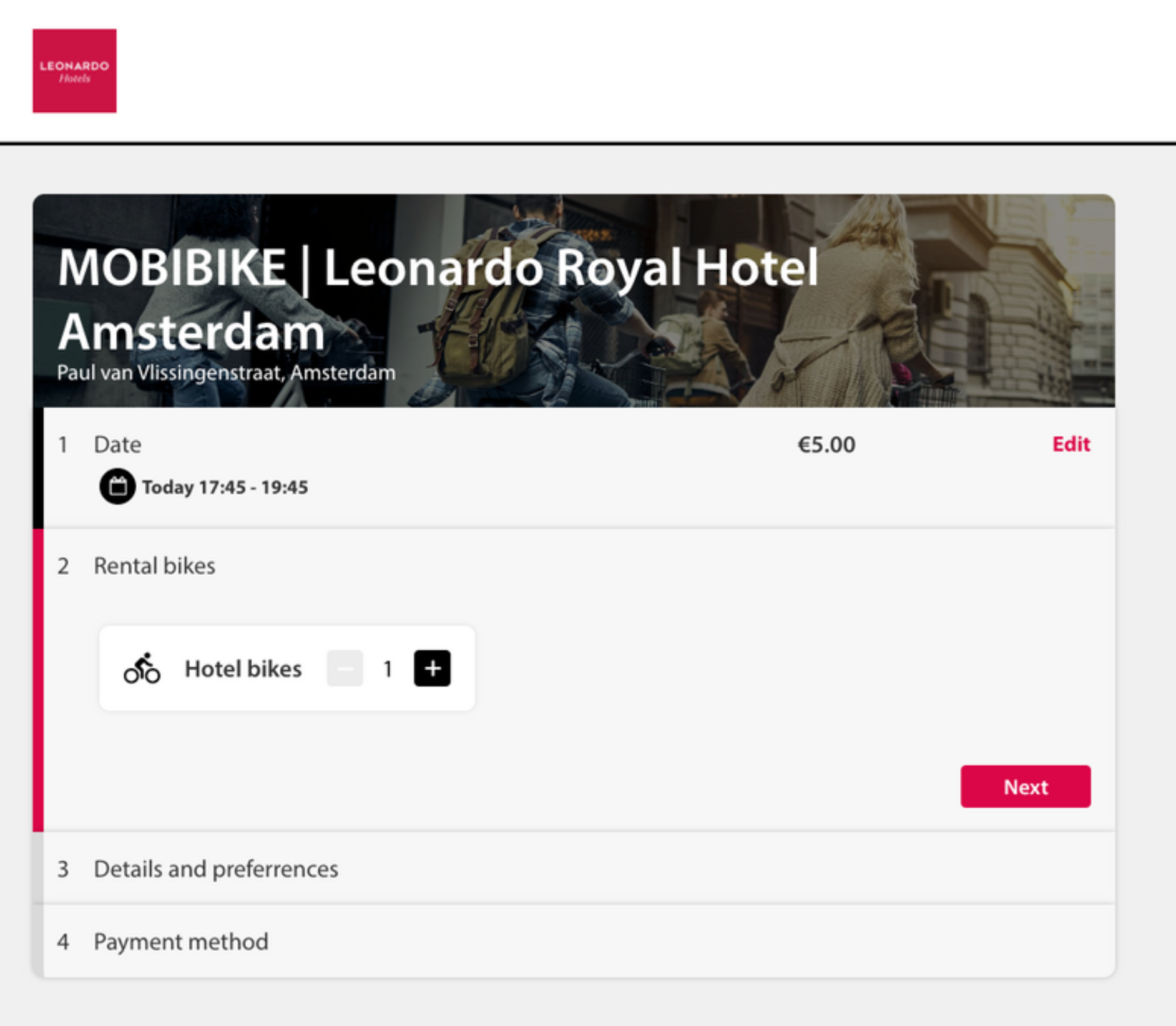Screen dimensions: 1176x1026
Task: Click the €5.00 price label
Action: coord(827,444)
